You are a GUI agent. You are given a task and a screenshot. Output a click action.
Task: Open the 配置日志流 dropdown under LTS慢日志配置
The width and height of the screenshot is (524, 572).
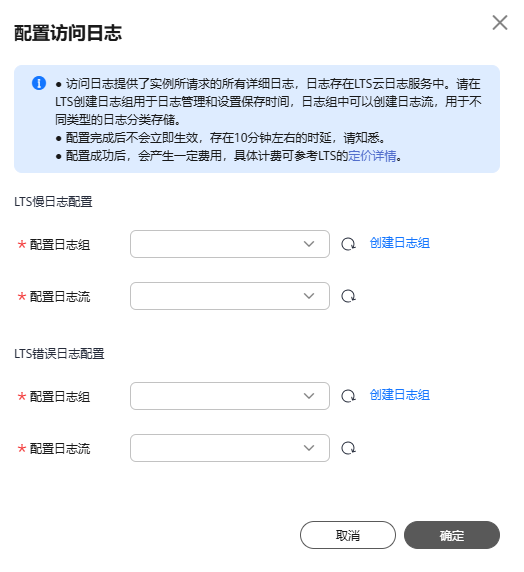click(x=230, y=296)
